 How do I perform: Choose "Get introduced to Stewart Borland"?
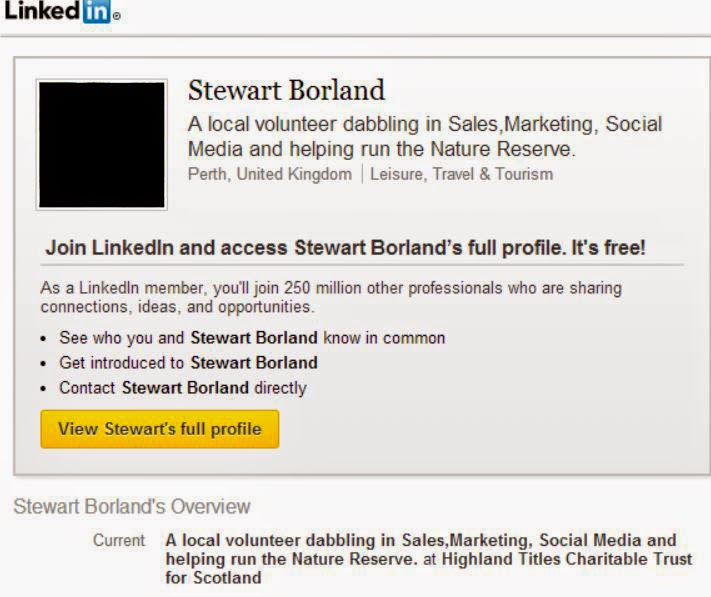[x=188, y=363]
